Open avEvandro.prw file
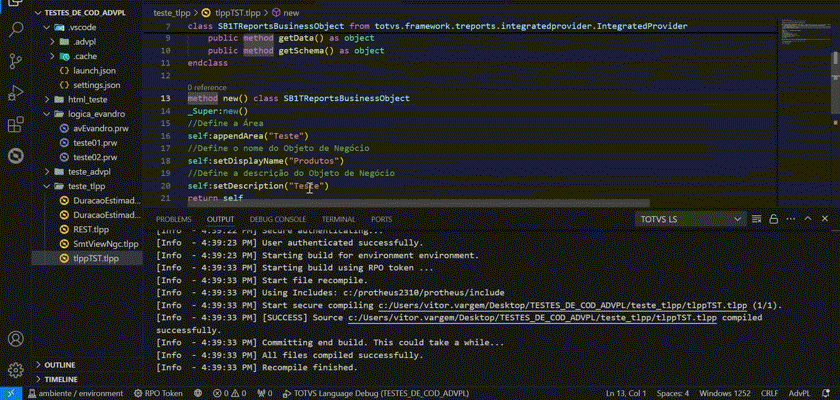 pos(101,129)
